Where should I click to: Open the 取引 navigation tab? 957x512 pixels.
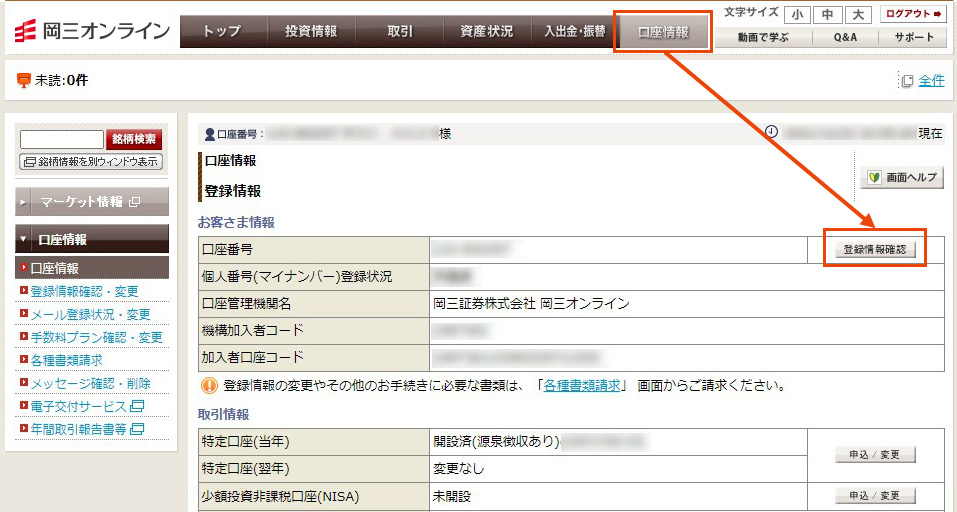(x=400, y=31)
